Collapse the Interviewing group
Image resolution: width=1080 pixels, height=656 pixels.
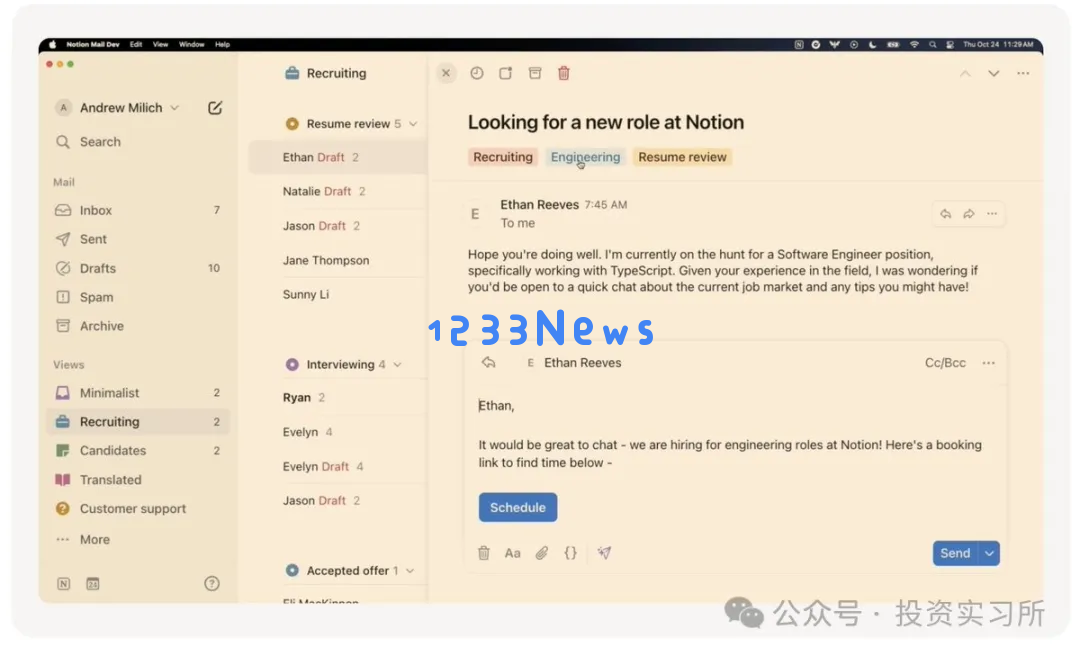coord(397,365)
